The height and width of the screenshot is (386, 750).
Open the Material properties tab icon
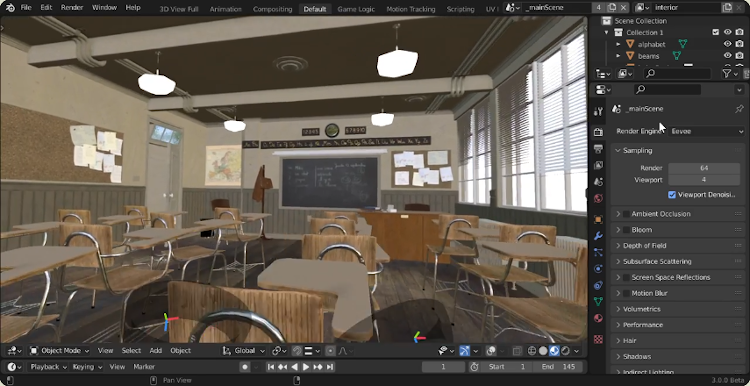click(x=598, y=318)
